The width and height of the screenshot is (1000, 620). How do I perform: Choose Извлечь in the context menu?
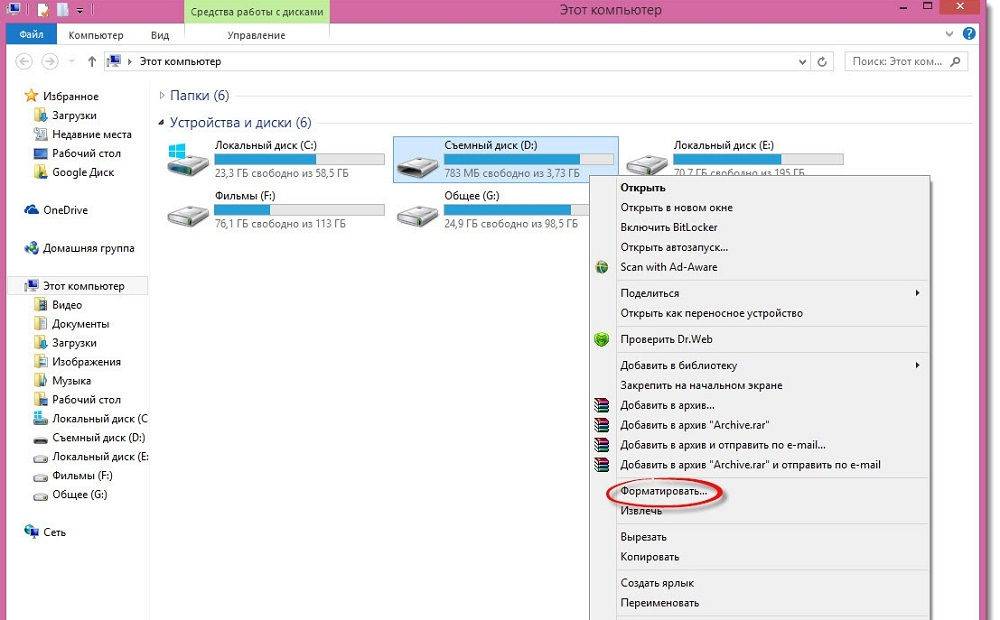[641, 511]
